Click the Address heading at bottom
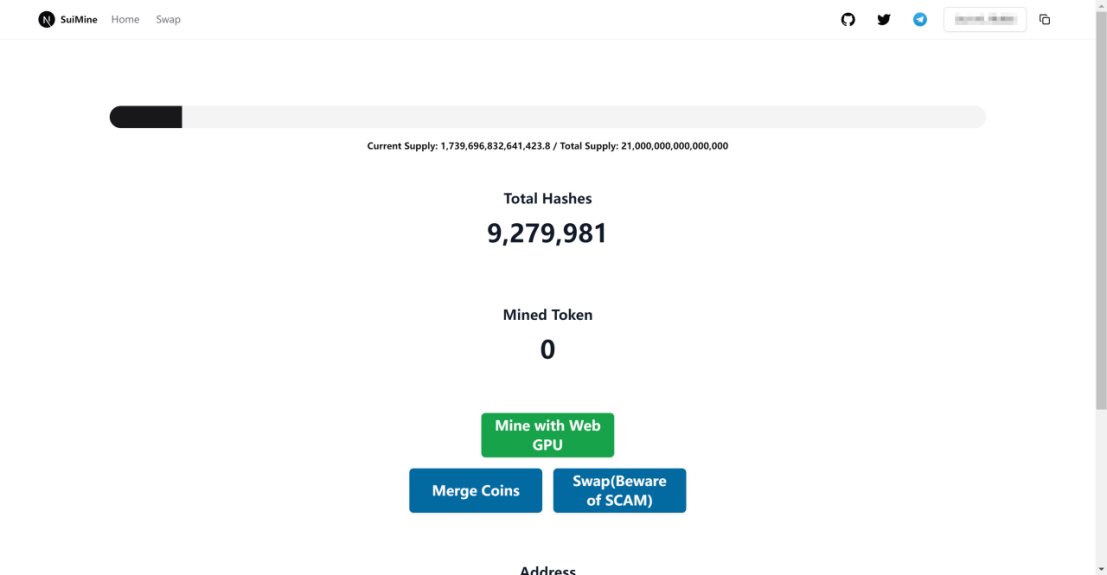 pos(548,570)
